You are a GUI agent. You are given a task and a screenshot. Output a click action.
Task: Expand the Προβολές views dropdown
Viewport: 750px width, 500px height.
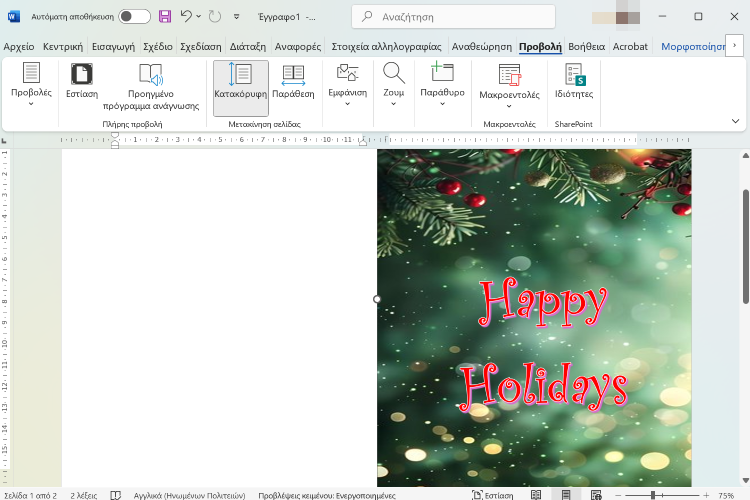pyautogui.click(x=31, y=85)
